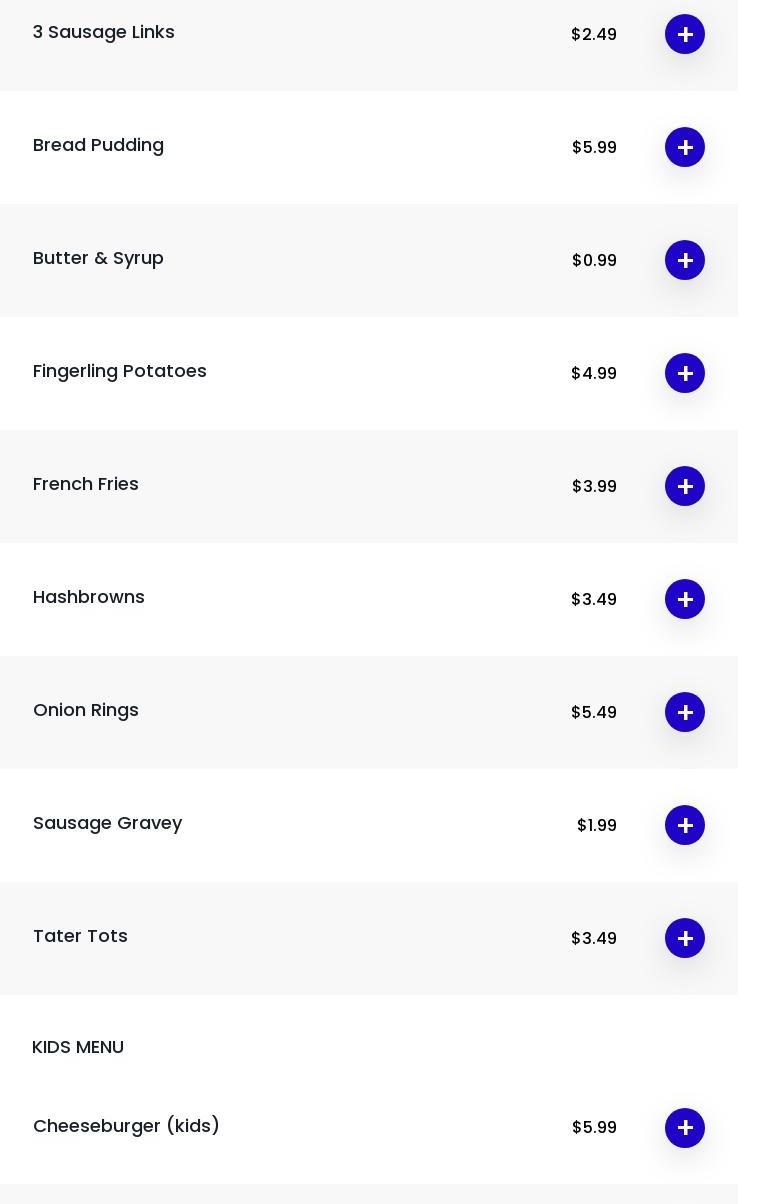Tap the plus button for Hashbrowns
Image resolution: width=770 pixels, height=1204 pixels.
pyautogui.click(x=685, y=599)
